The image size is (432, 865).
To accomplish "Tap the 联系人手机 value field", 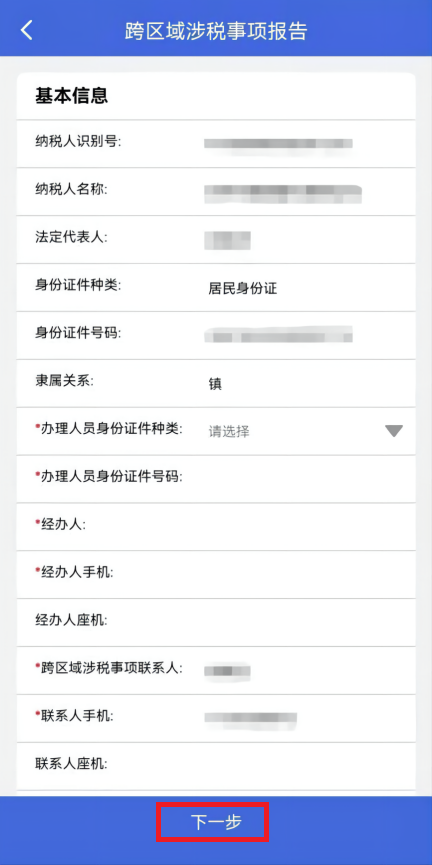I will click(250, 718).
